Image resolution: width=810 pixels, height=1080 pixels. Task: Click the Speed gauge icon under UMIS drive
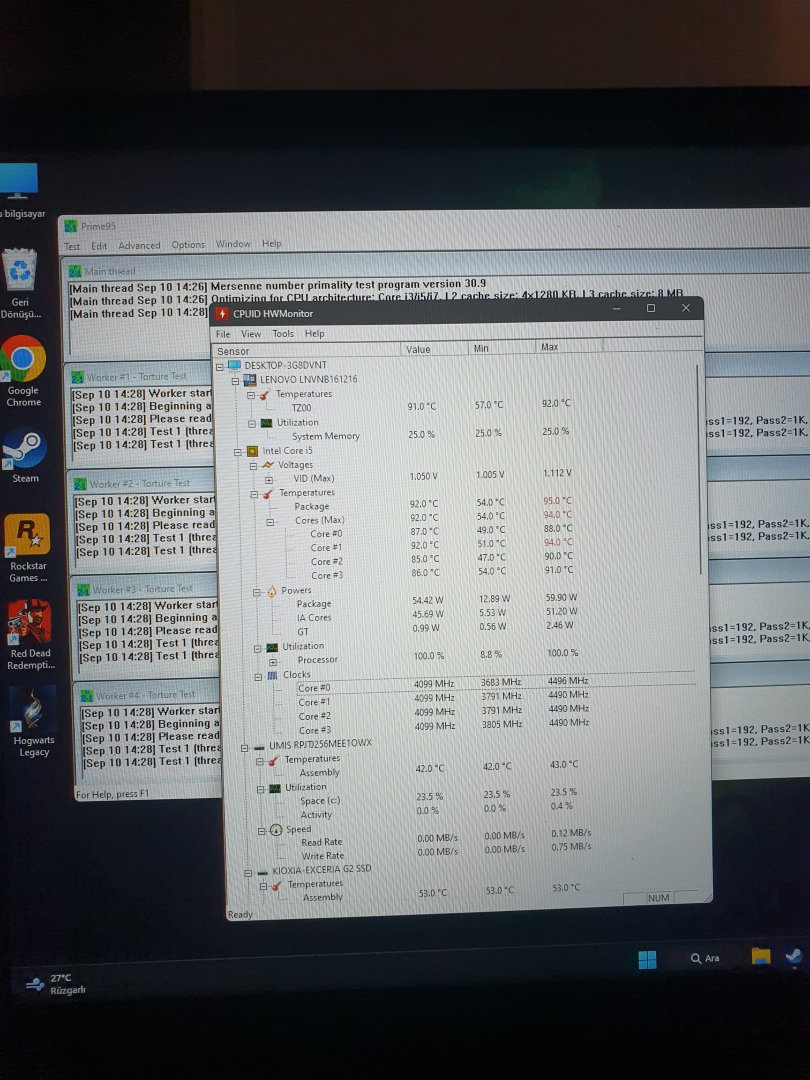(276, 829)
